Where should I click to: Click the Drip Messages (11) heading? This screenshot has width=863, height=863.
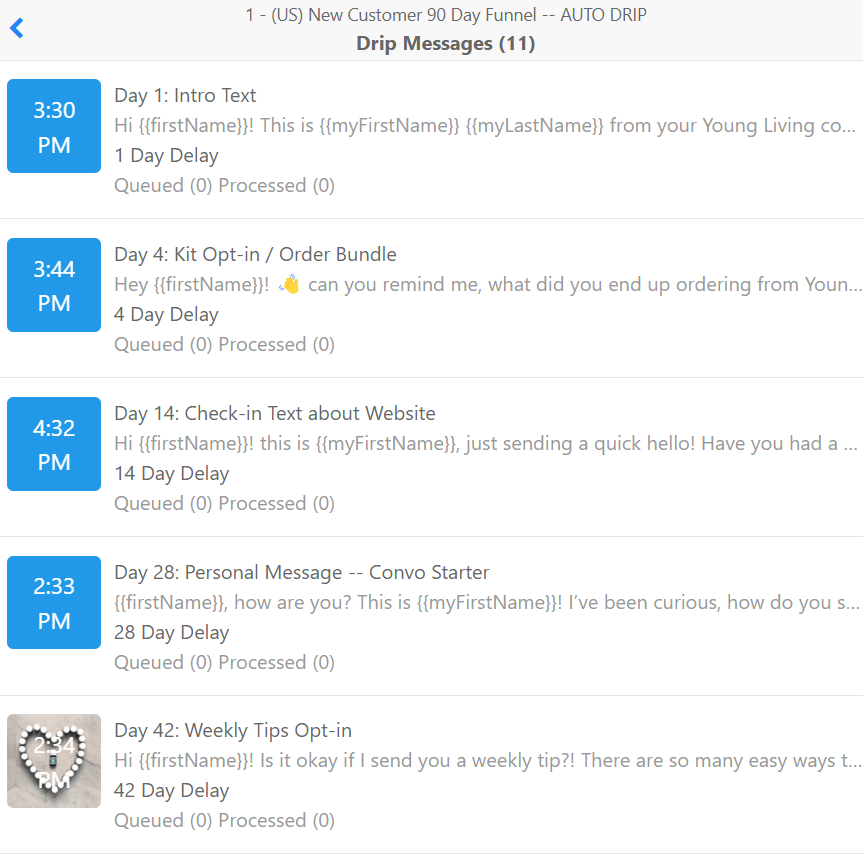pos(446,43)
